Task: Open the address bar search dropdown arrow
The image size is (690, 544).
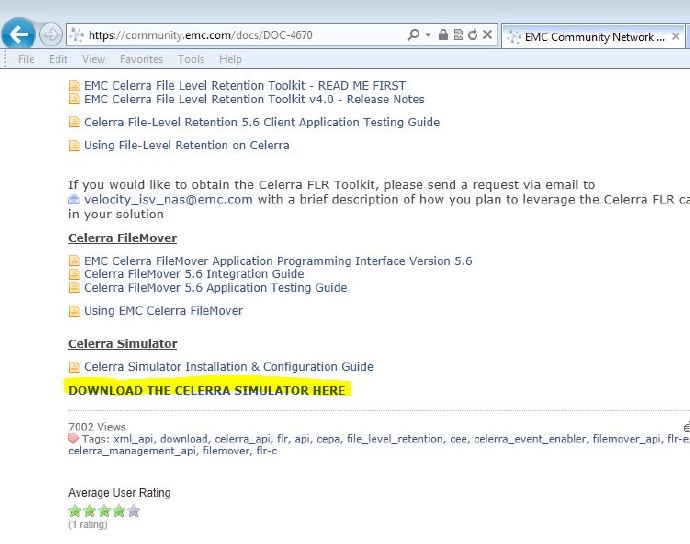Action: click(428, 35)
